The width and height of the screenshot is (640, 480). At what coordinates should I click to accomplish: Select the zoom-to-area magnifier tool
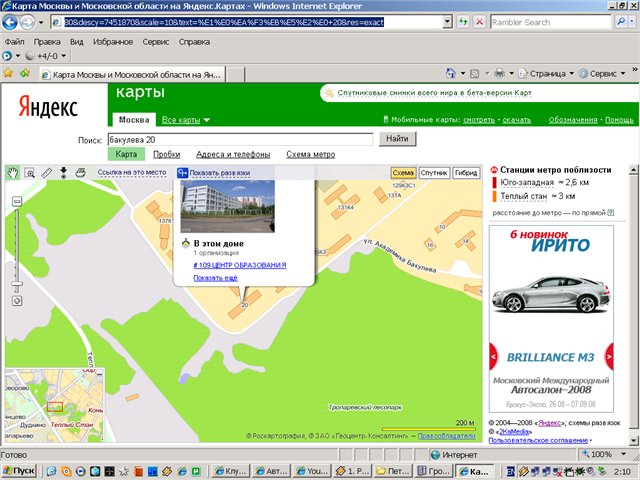point(30,173)
